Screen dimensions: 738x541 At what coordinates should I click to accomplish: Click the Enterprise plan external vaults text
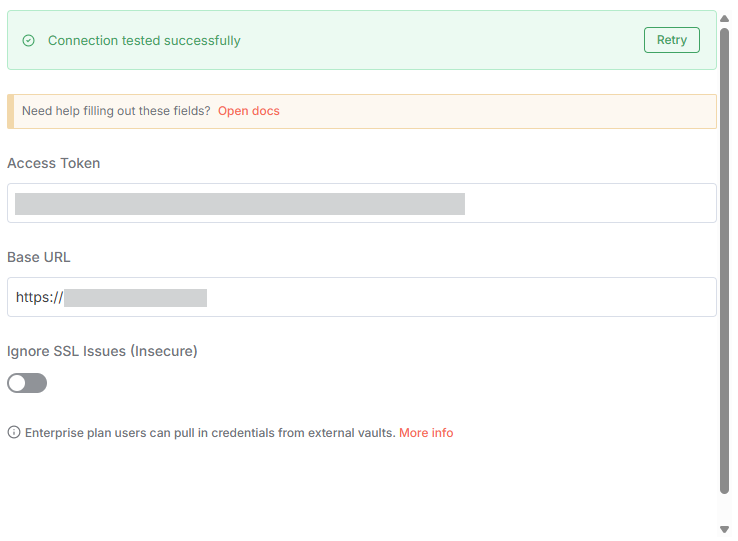[x=210, y=433]
